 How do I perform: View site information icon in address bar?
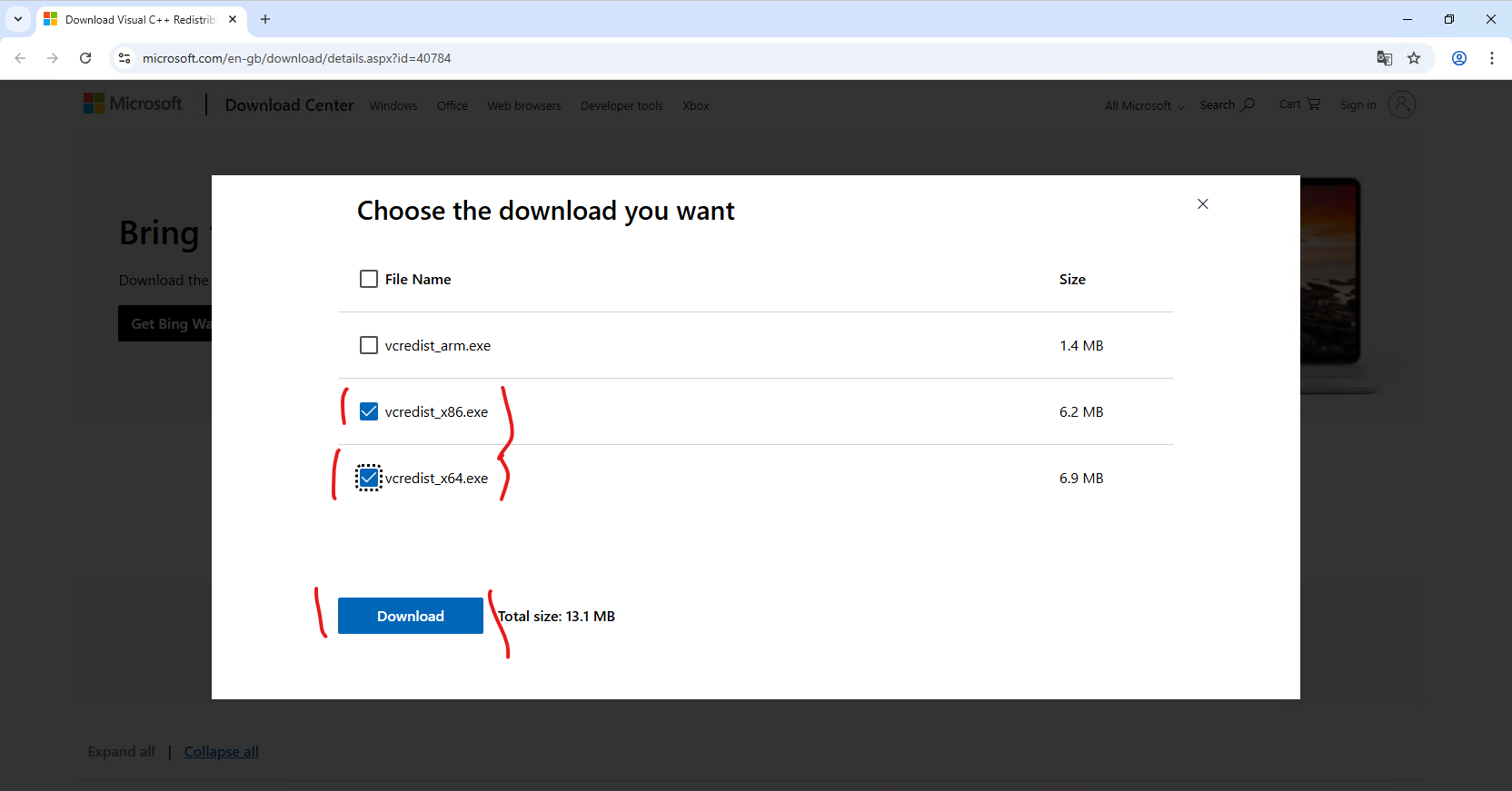pyautogui.click(x=124, y=58)
